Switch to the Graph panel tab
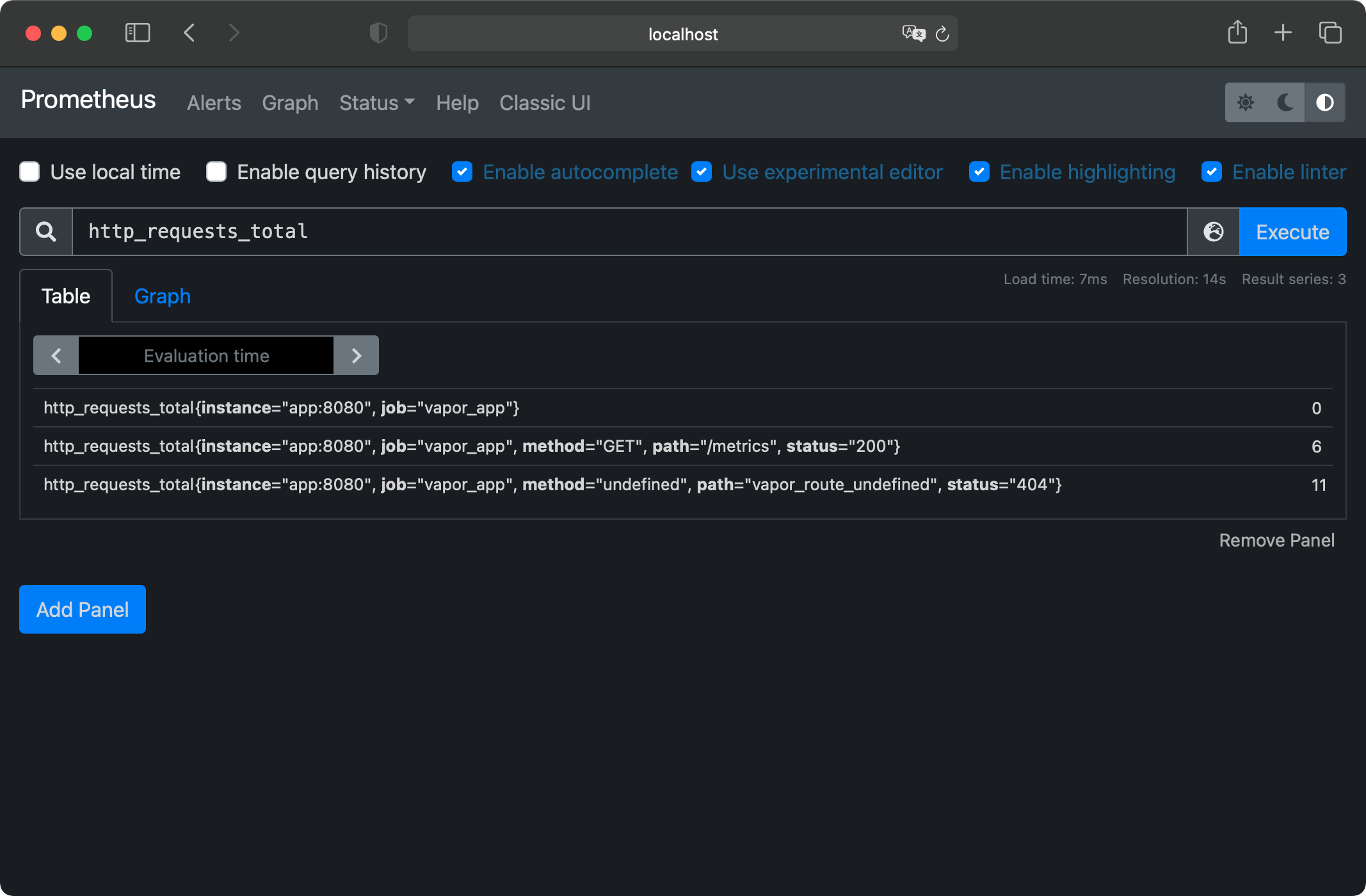The image size is (1366, 896). tap(163, 296)
